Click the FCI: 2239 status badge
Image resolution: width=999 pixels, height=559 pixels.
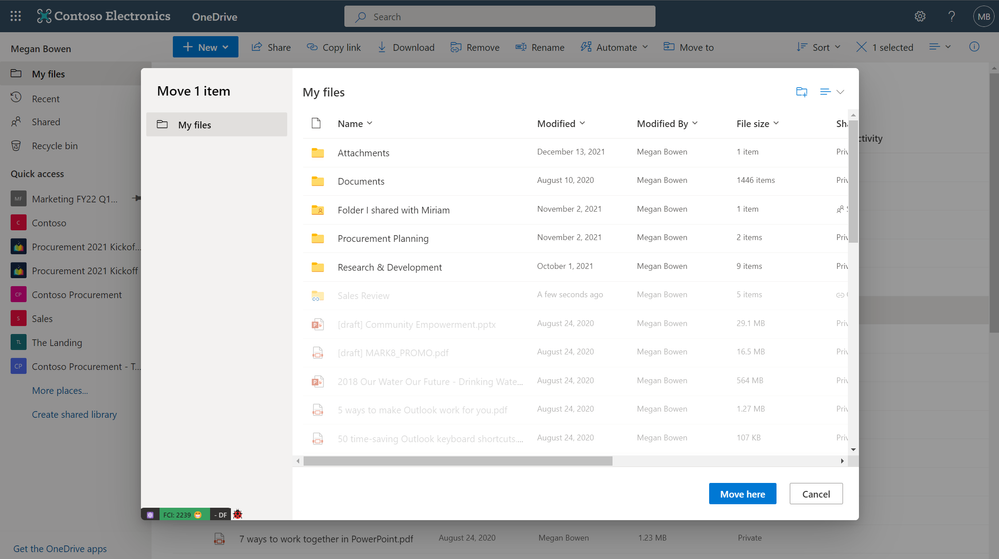pyautogui.click(x=184, y=514)
